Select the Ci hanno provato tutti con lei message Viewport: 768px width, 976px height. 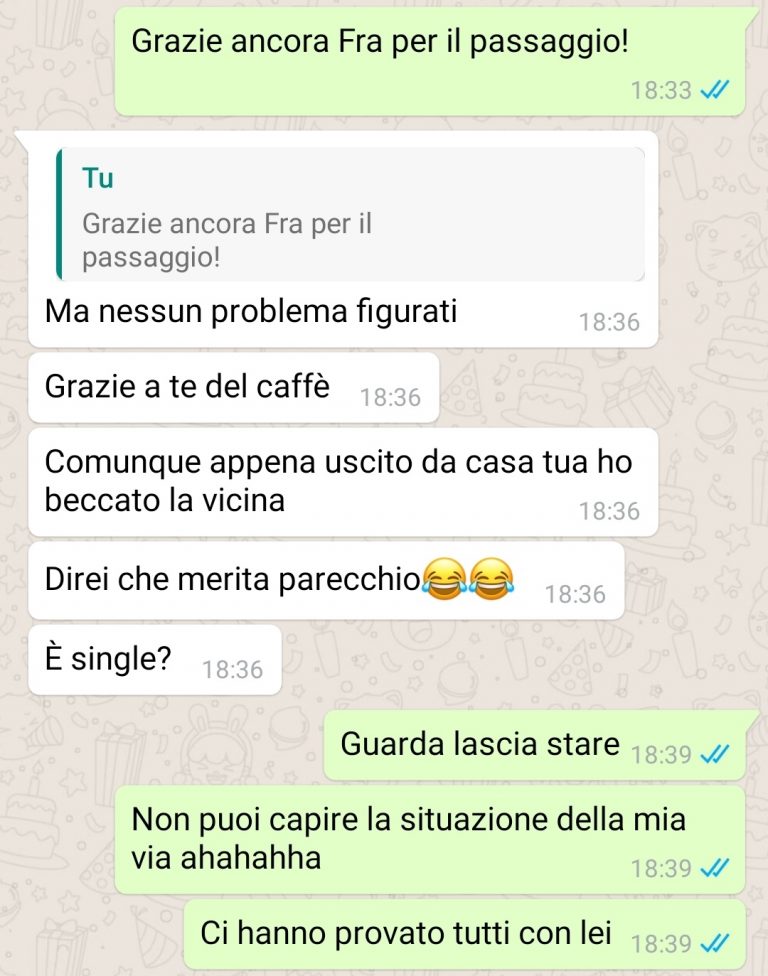point(465,934)
